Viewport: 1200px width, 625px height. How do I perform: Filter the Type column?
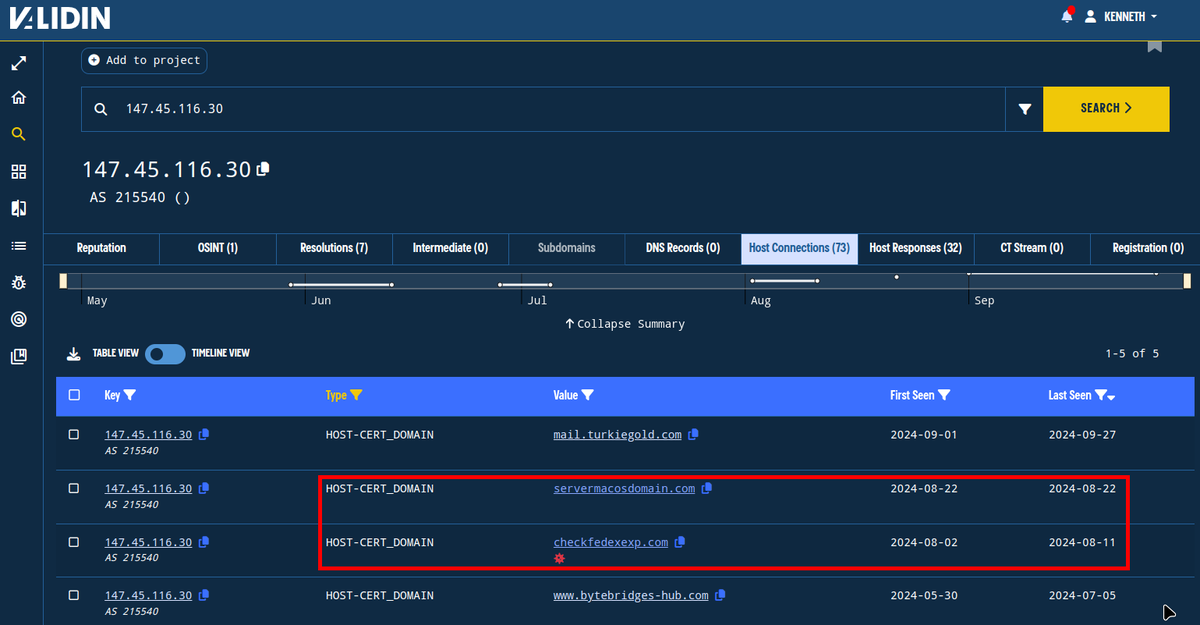[356, 395]
